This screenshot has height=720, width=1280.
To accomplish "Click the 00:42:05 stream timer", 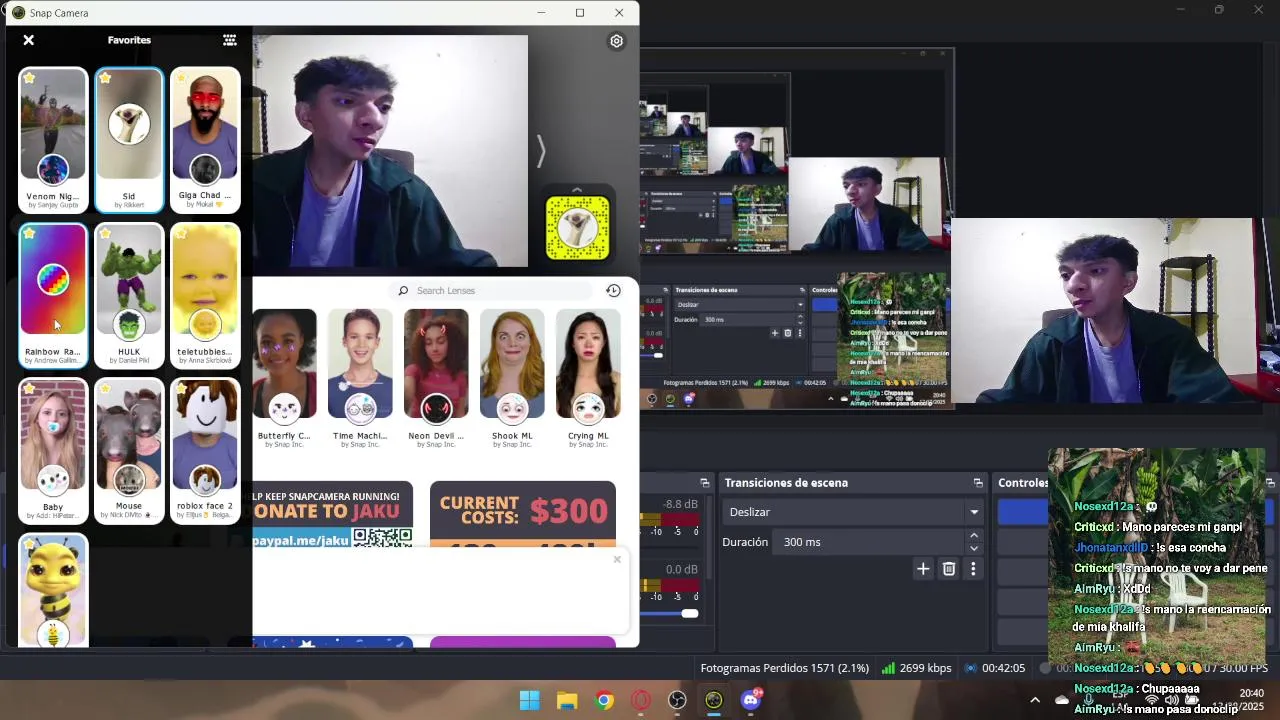I will tap(996, 668).
